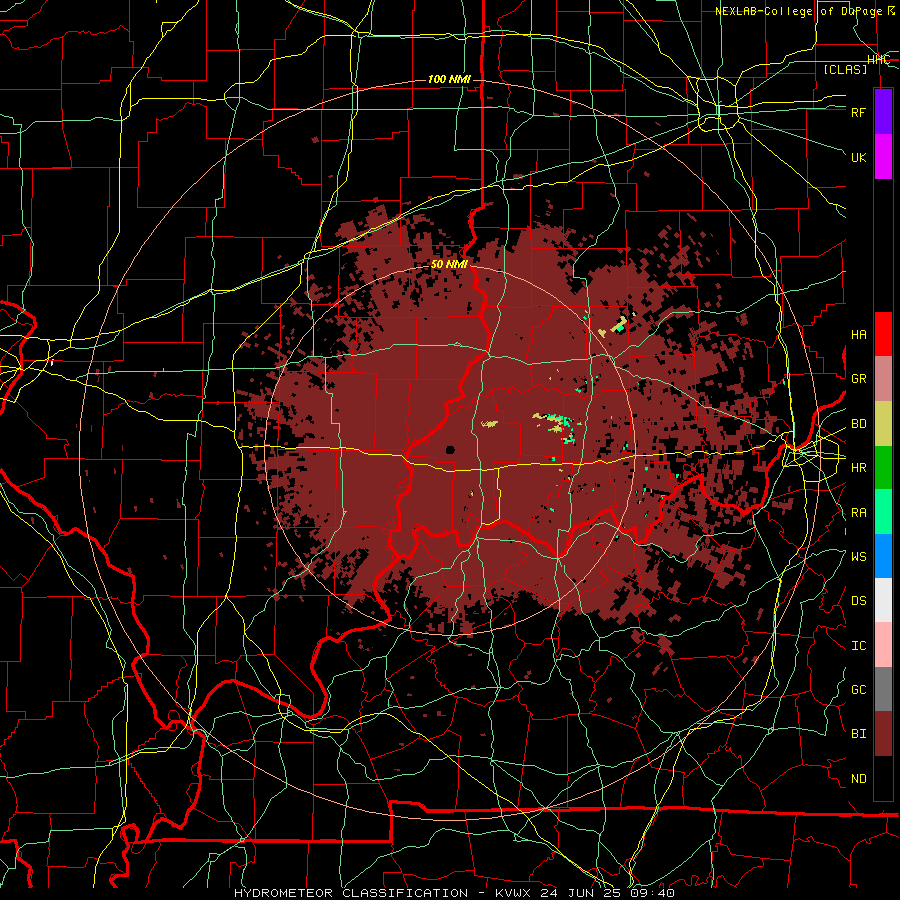
Task: Click the BD legend label
Action: pyautogui.click(x=858, y=424)
